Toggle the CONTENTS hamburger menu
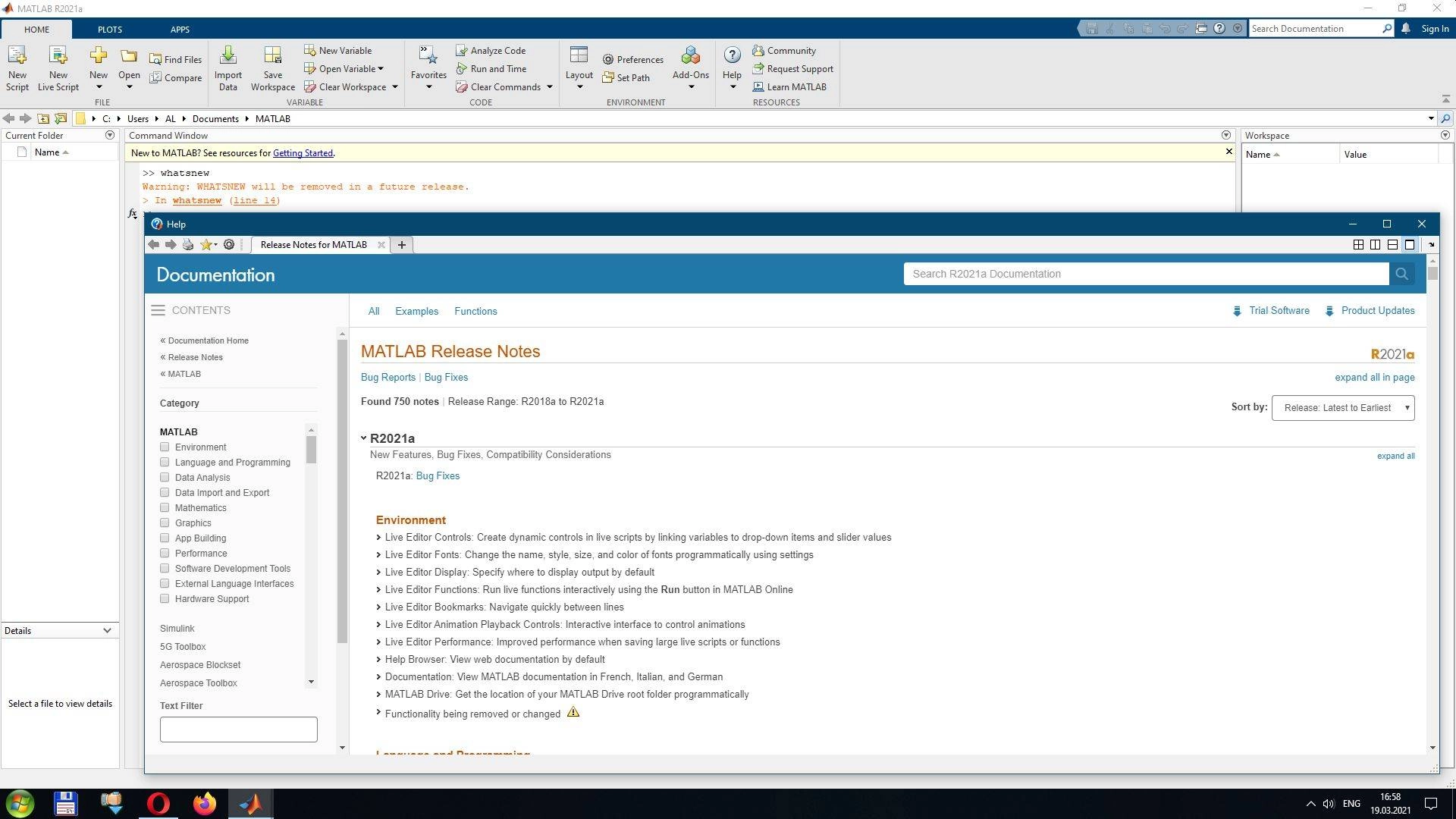Image resolution: width=1456 pixels, height=819 pixels. (158, 310)
